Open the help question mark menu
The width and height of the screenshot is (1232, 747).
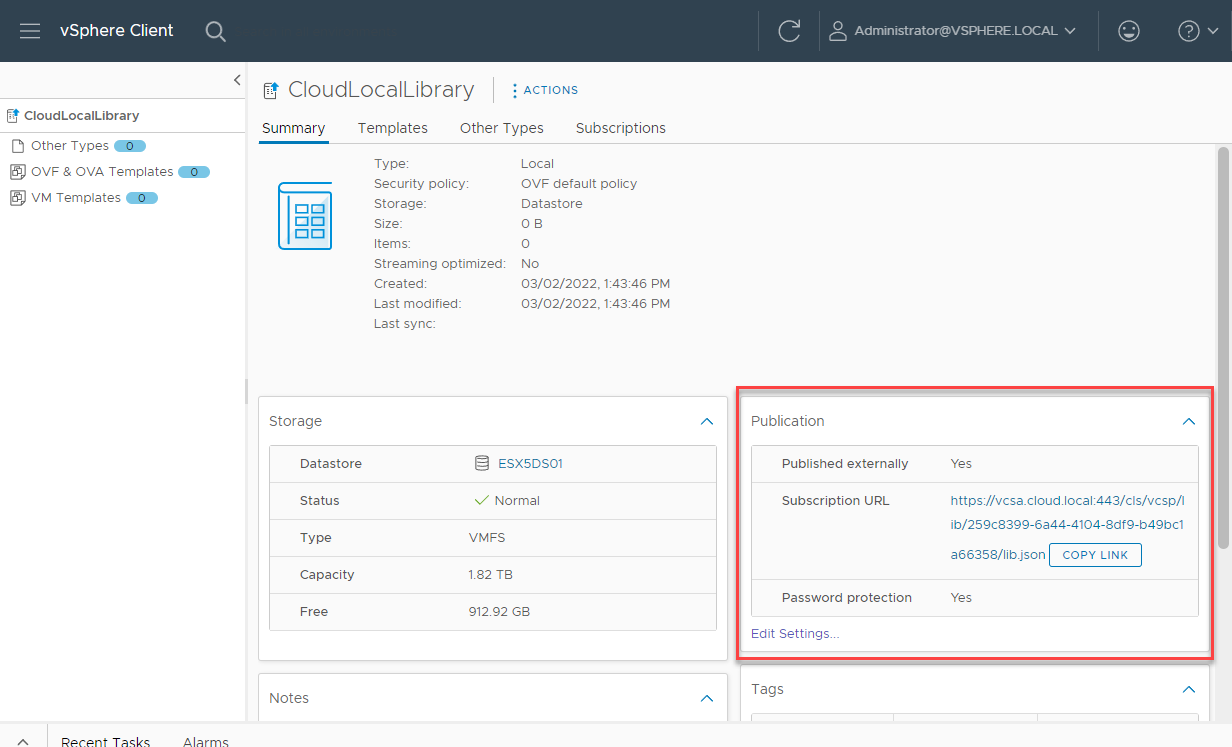coord(1198,31)
